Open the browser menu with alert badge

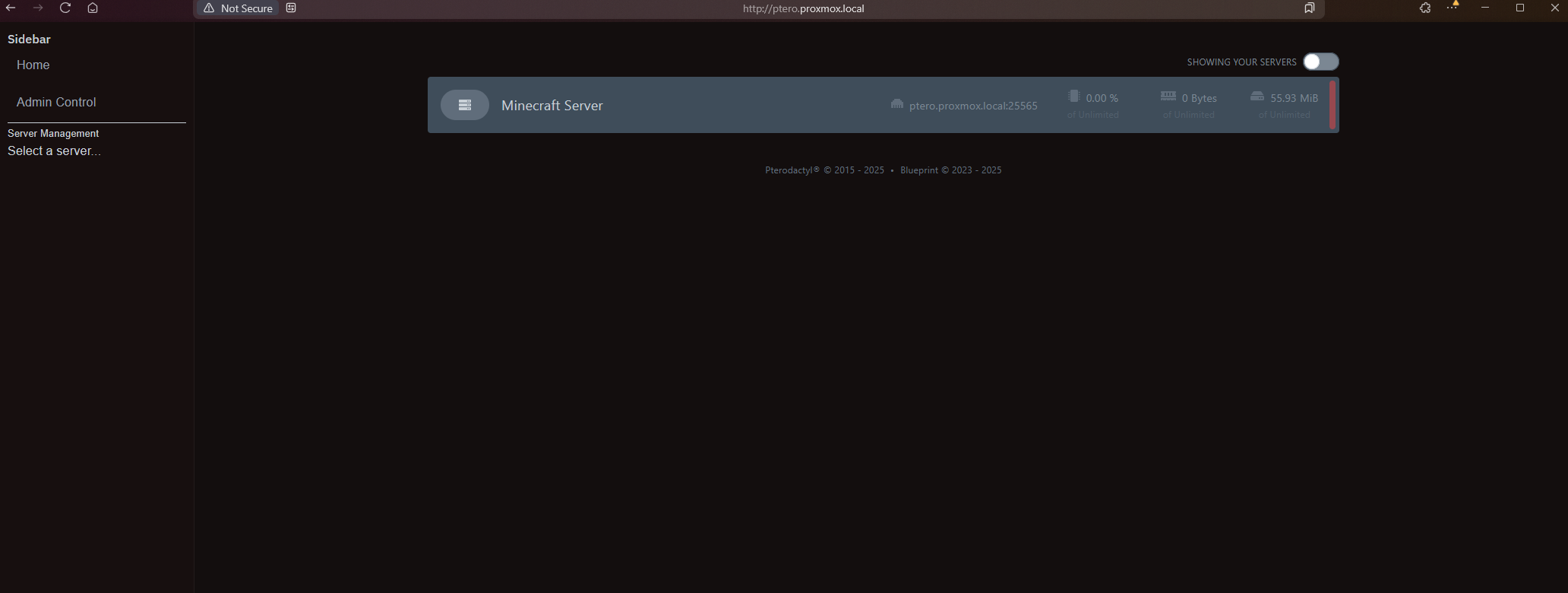point(1453,6)
